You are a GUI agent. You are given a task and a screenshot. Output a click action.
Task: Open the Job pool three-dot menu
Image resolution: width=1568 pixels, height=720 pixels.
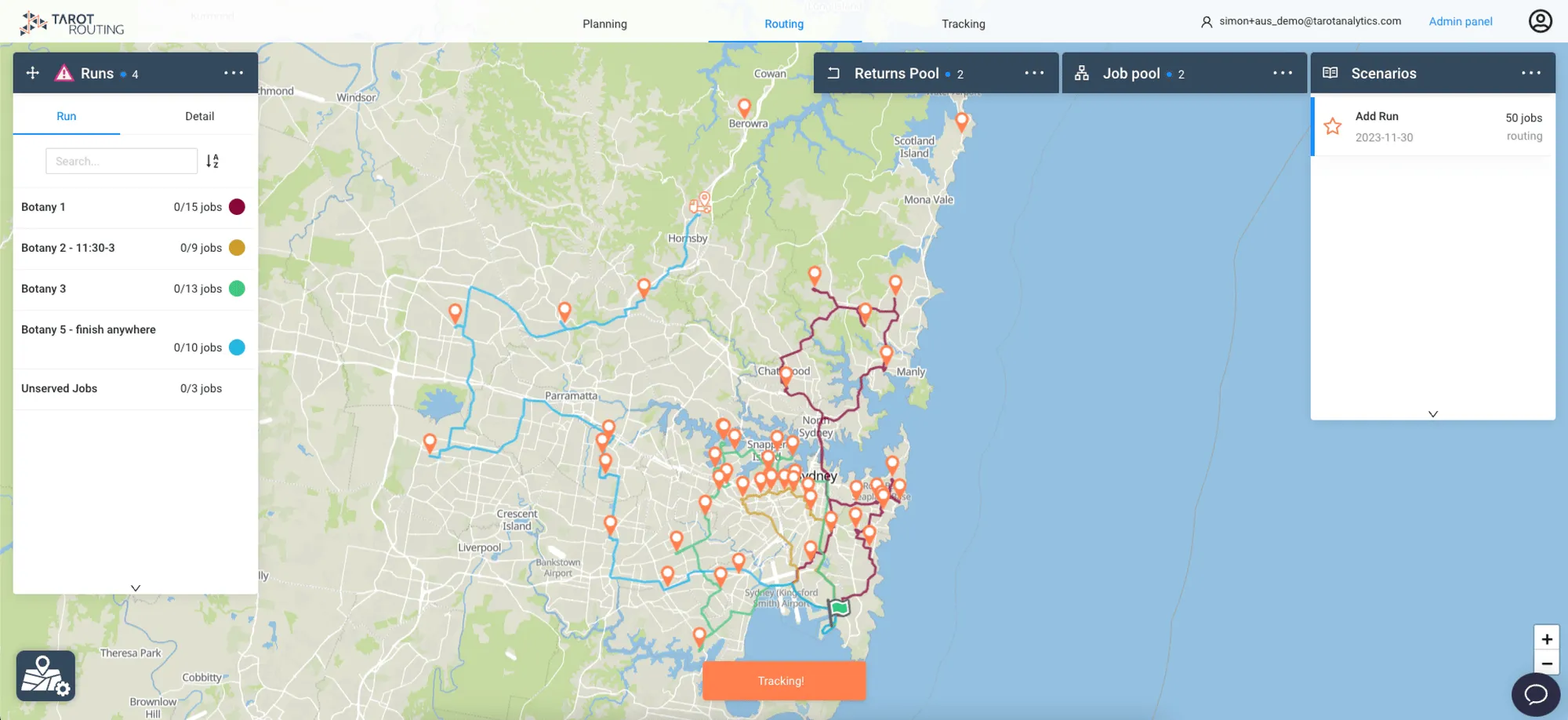pos(1283,73)
